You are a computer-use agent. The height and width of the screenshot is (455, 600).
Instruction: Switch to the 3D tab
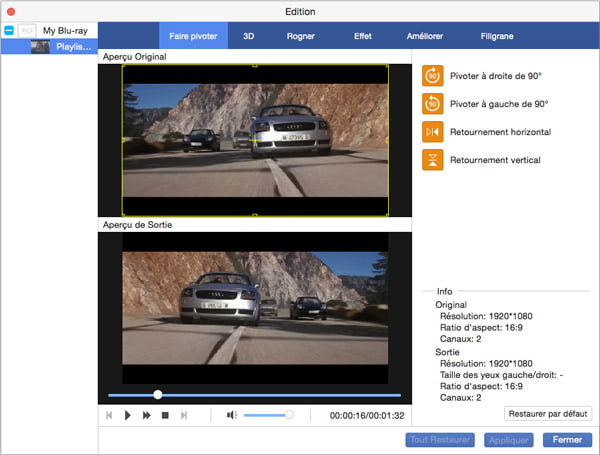(248, 37)
